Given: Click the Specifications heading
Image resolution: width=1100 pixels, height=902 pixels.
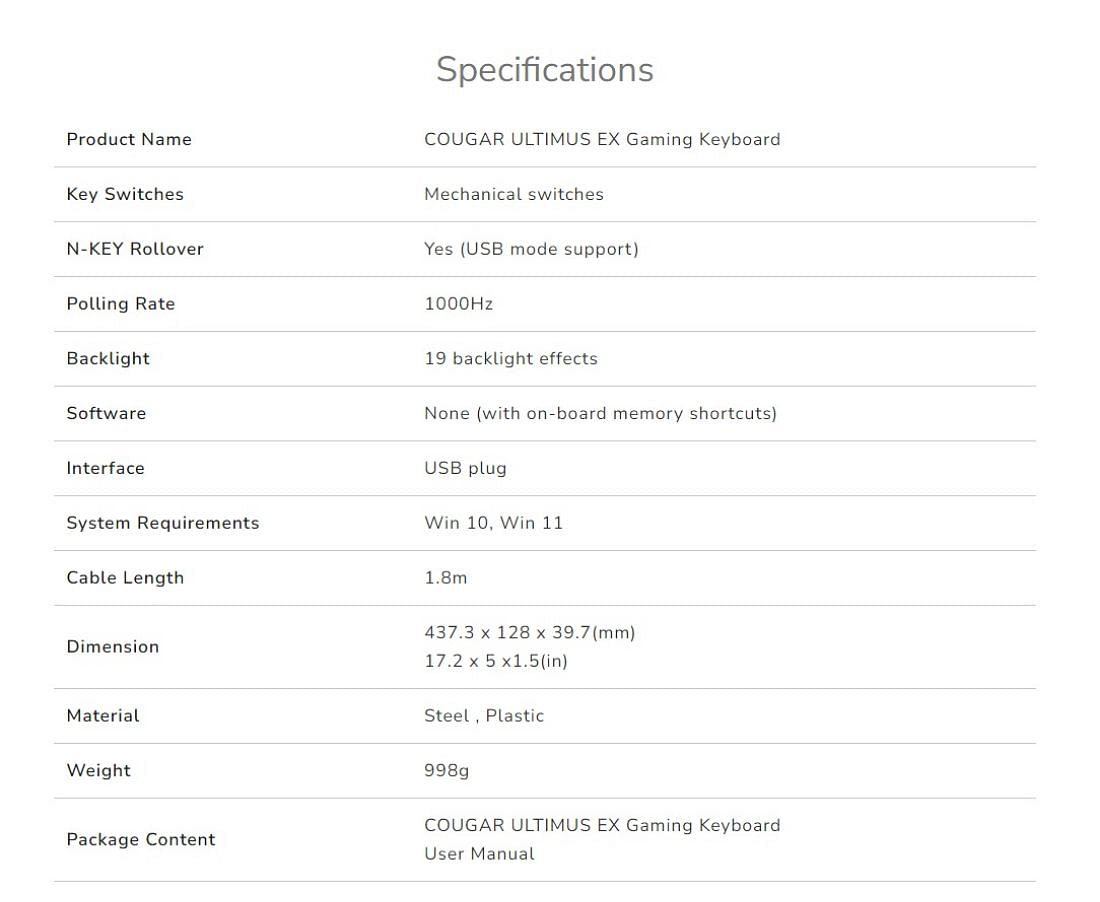Looking at the screenshot, I should tap(544, 70).
